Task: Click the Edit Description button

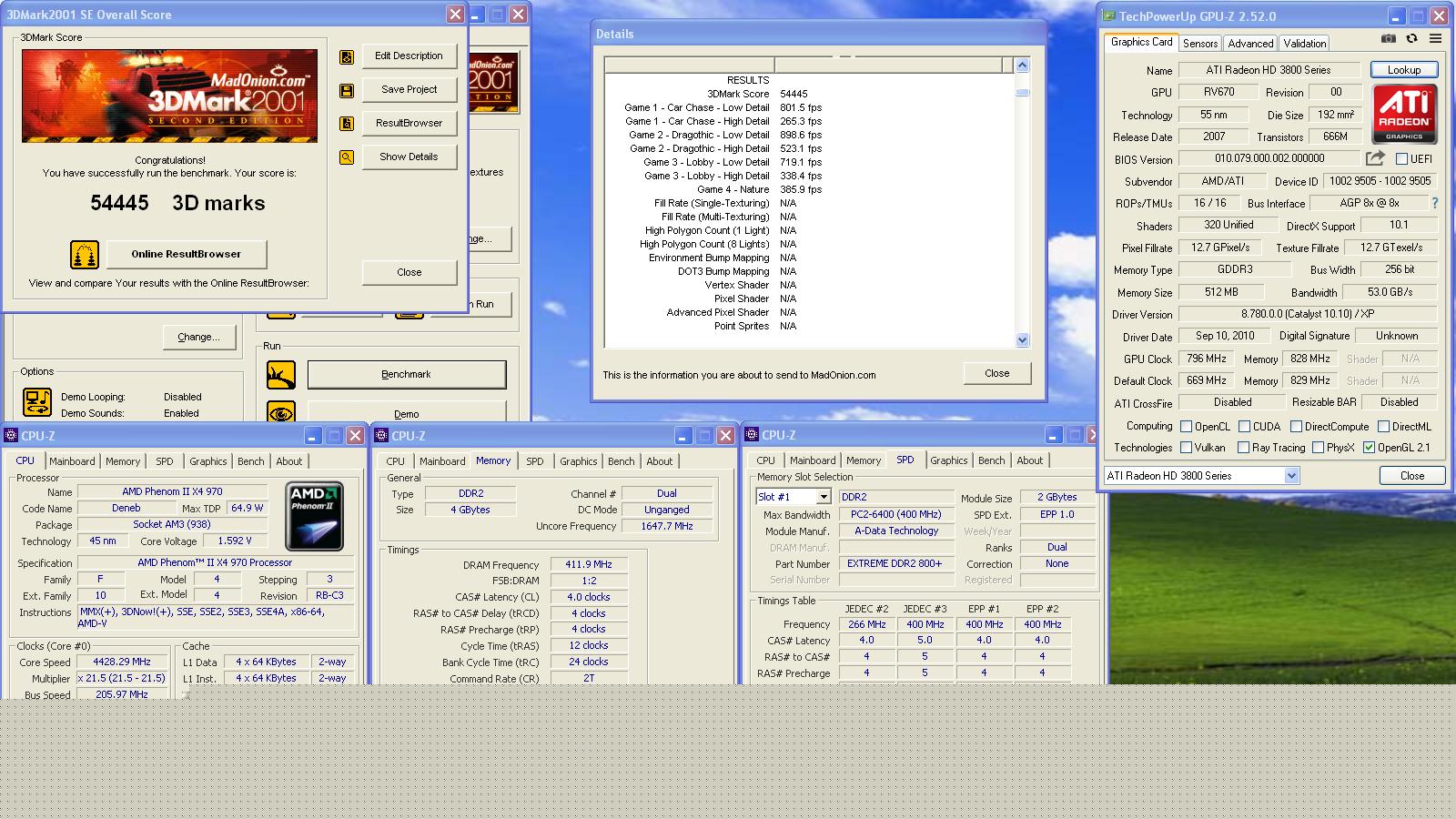Action: (409, 56)
